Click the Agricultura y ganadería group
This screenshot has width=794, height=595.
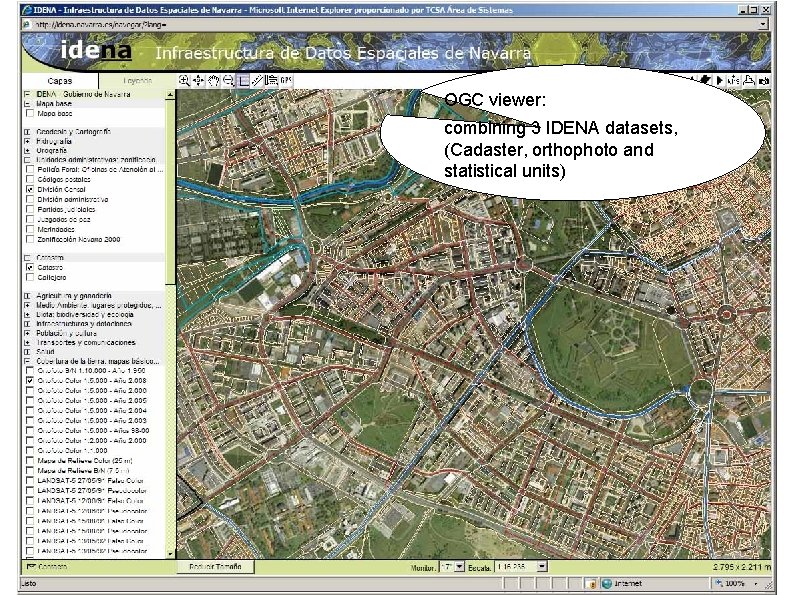point(74,296)
